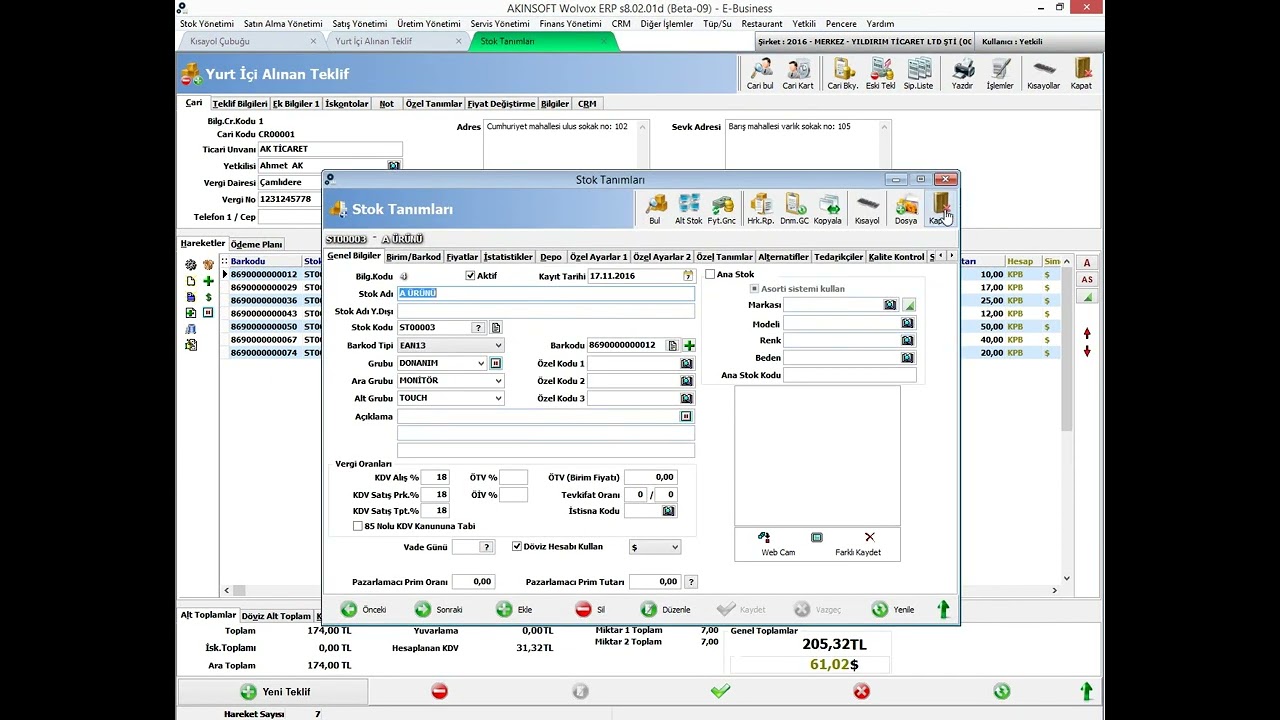Open the İşlemler icon
Screen dimensions: 1280x720
(x=1000, y=74)
